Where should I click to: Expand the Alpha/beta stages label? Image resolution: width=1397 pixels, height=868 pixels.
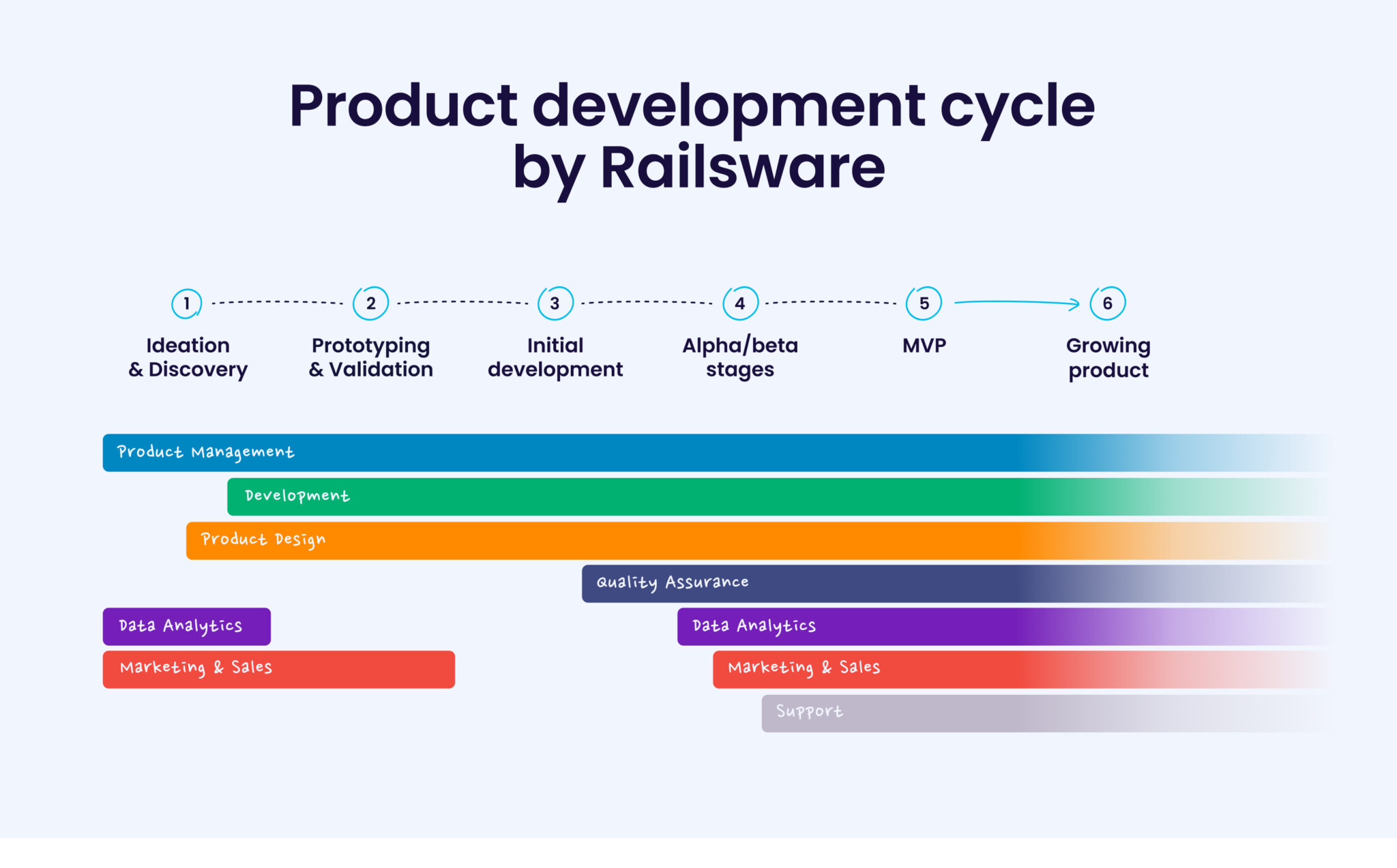tap(740, 357)
